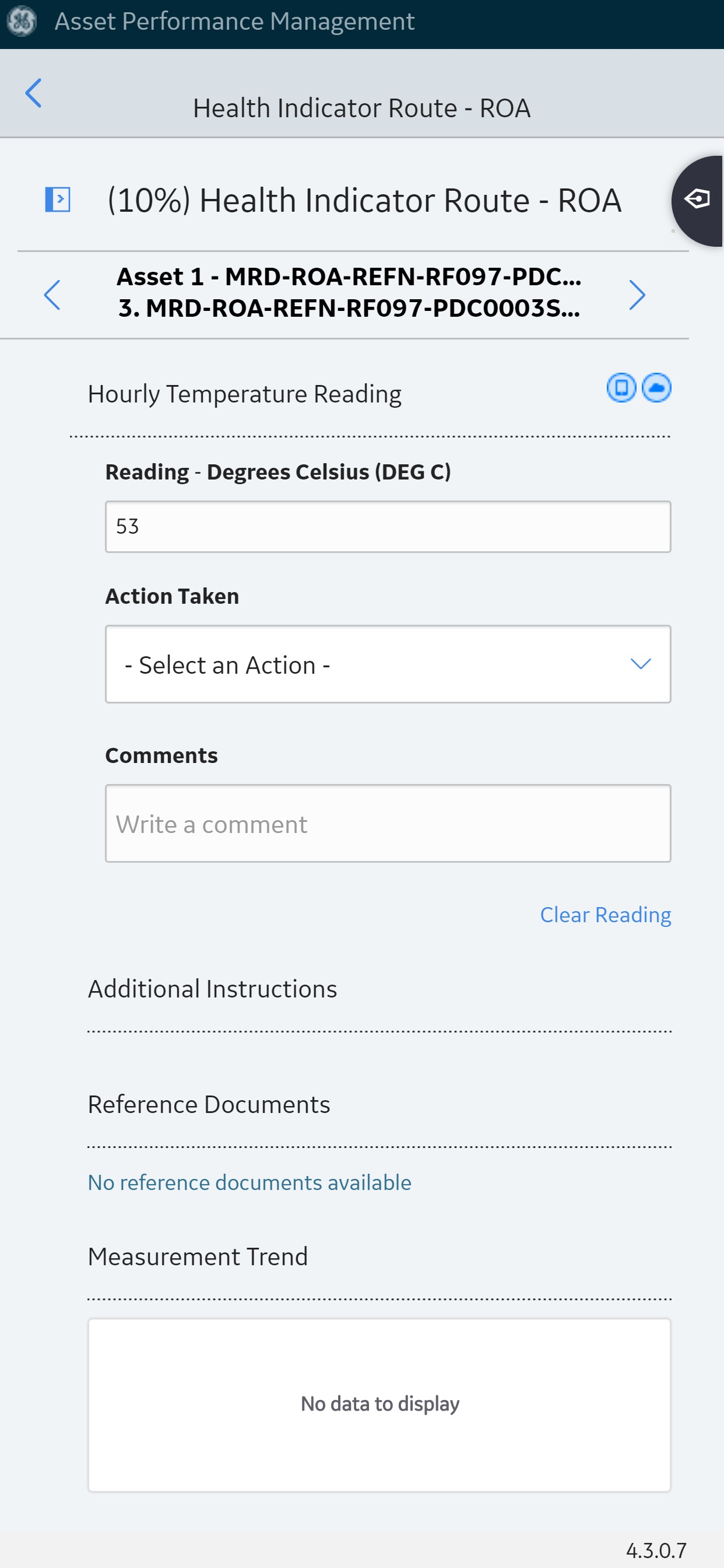Go back using the header arrow
The image size is (724, 1568).
click(33, 93)
